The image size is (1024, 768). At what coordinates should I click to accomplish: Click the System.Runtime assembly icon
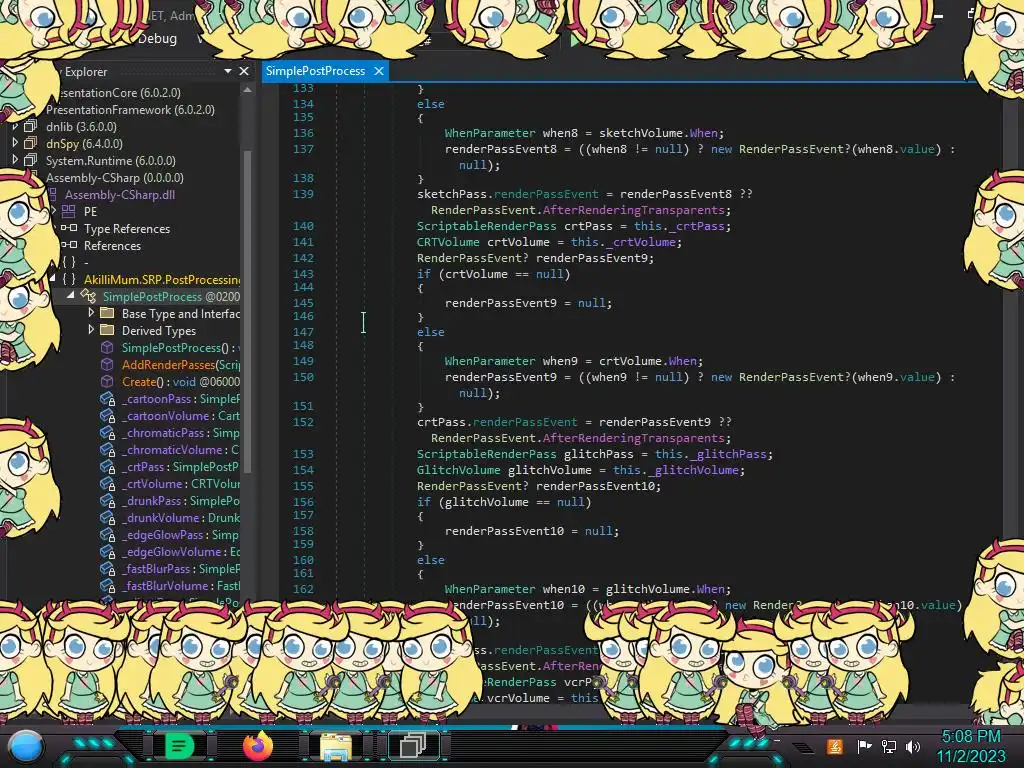[x=30, y=160]
